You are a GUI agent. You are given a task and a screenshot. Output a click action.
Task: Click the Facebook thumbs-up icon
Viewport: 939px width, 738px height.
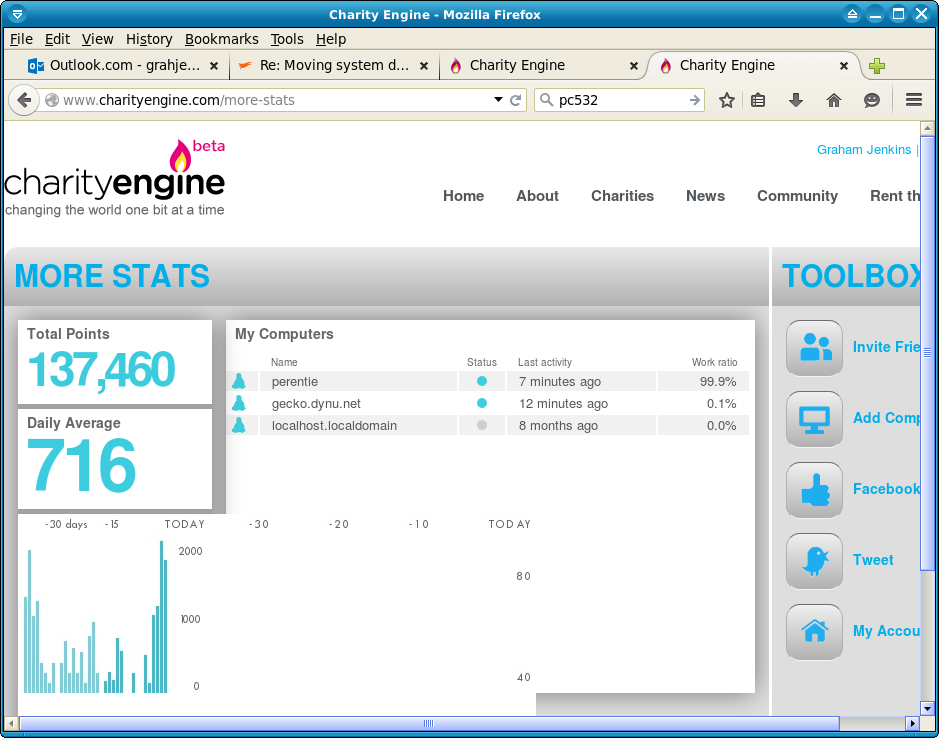point(814,489)
